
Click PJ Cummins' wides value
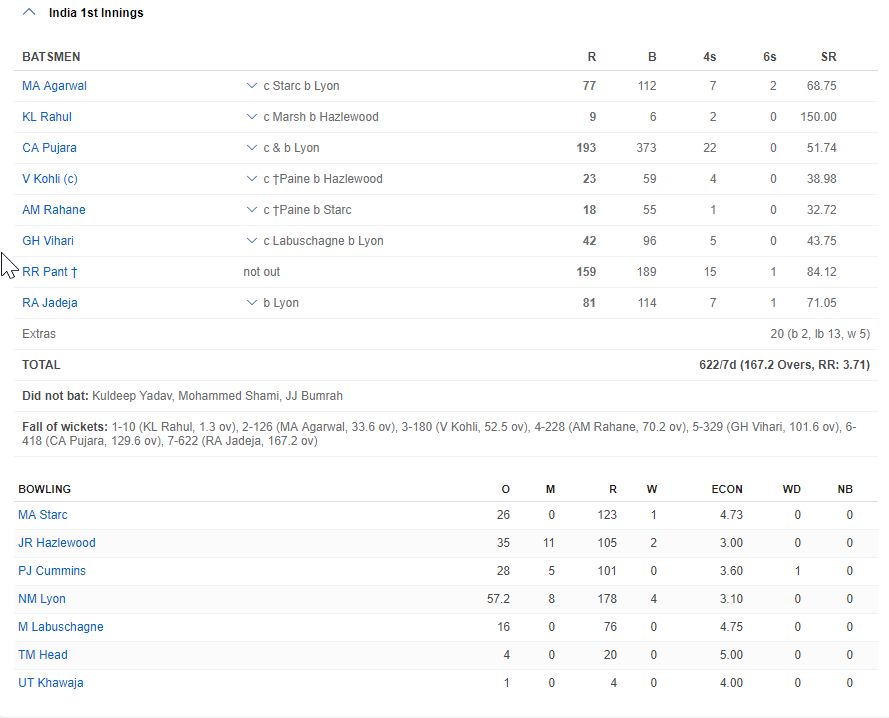(x=797, y=571)
